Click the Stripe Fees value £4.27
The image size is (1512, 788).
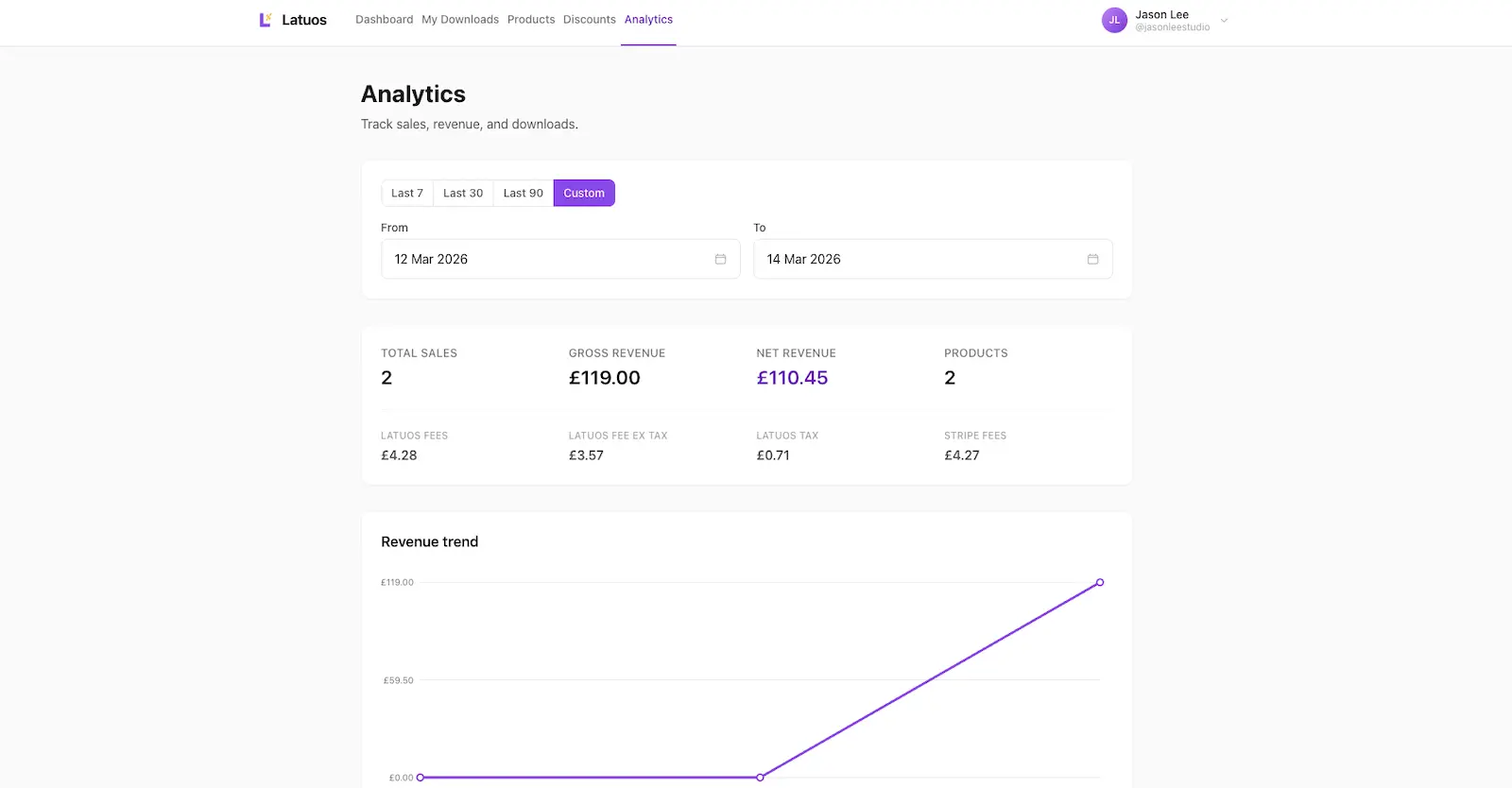[962, 455]
